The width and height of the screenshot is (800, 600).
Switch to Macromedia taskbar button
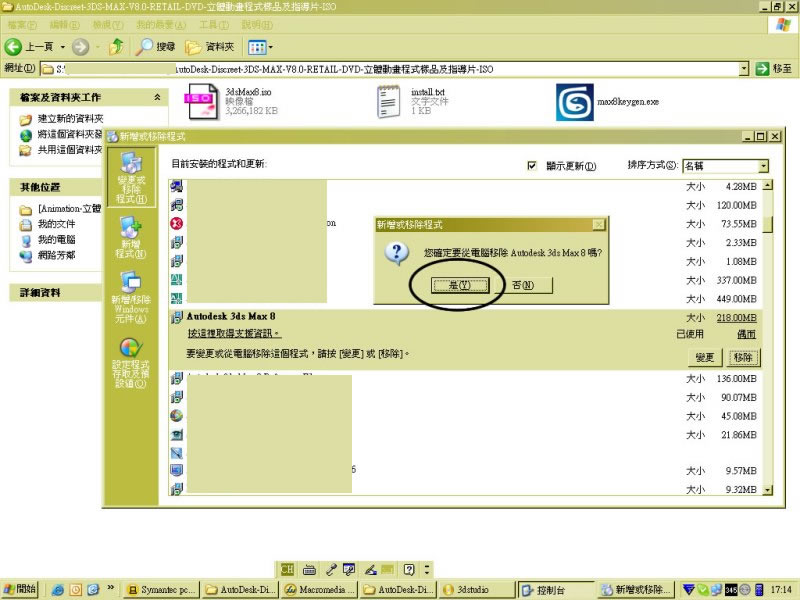(x=320, y=590)
